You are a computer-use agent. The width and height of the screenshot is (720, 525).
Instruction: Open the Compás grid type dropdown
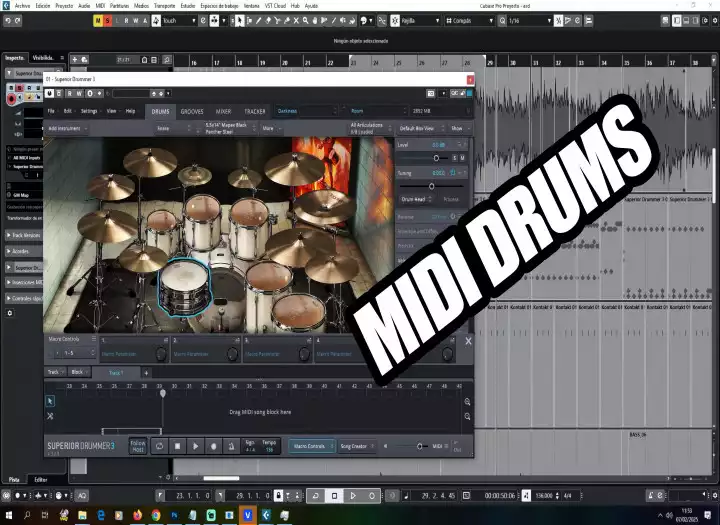pyautogui.click(x=469, y=21)
